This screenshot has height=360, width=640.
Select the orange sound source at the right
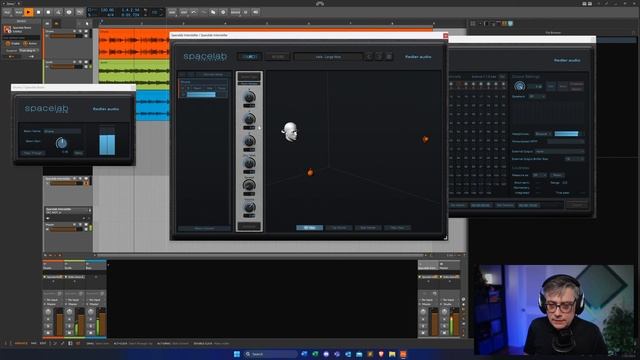coord(425,139)
